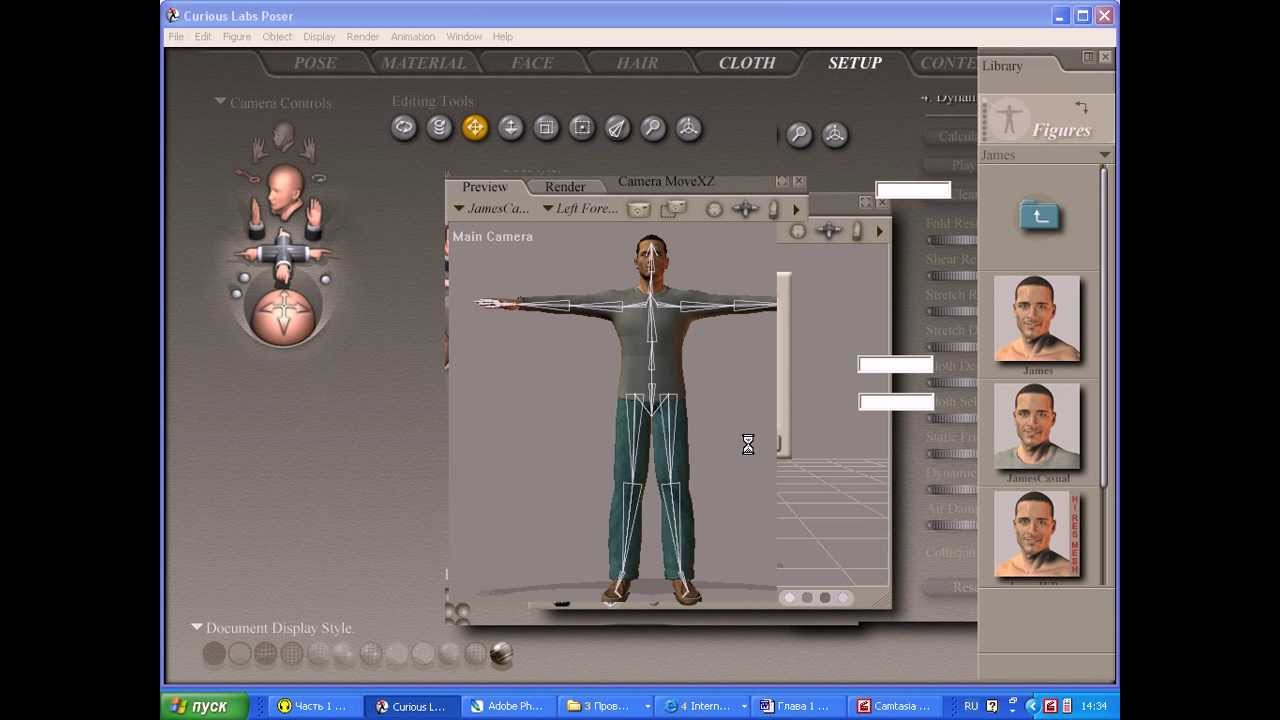Select the Taper editing tool
Screen dimensions: 1280x720
point(582,127)
